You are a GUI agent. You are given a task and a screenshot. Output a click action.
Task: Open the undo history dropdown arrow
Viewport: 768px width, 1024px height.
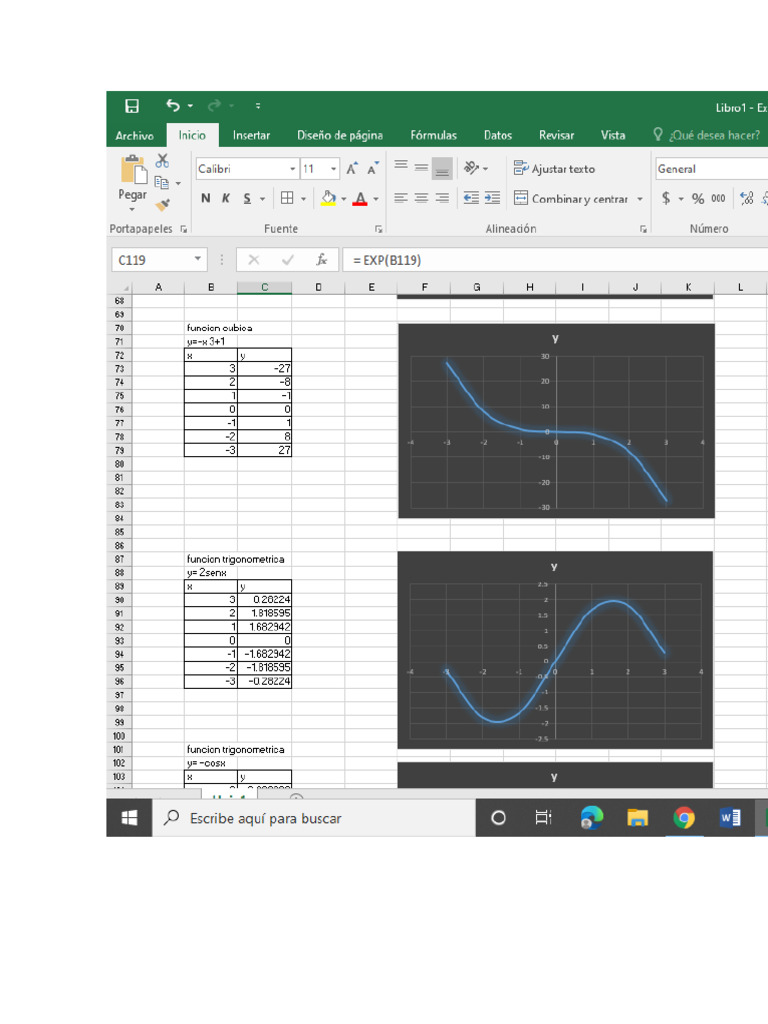click(190, 106)
